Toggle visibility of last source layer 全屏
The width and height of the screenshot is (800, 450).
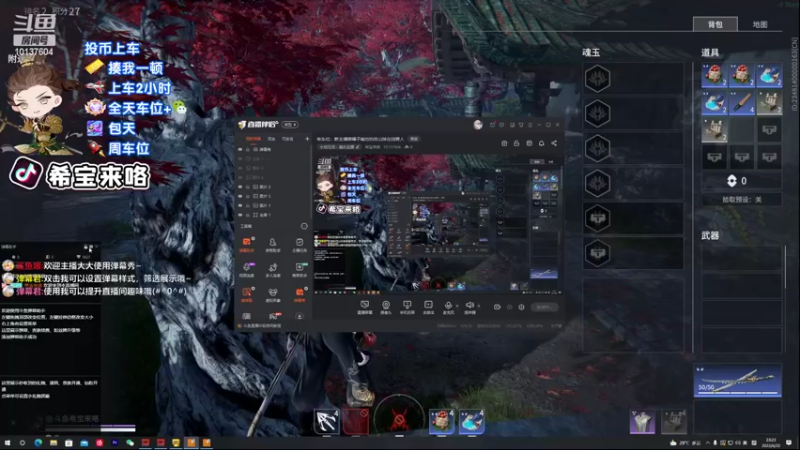[x=240, y=215]
